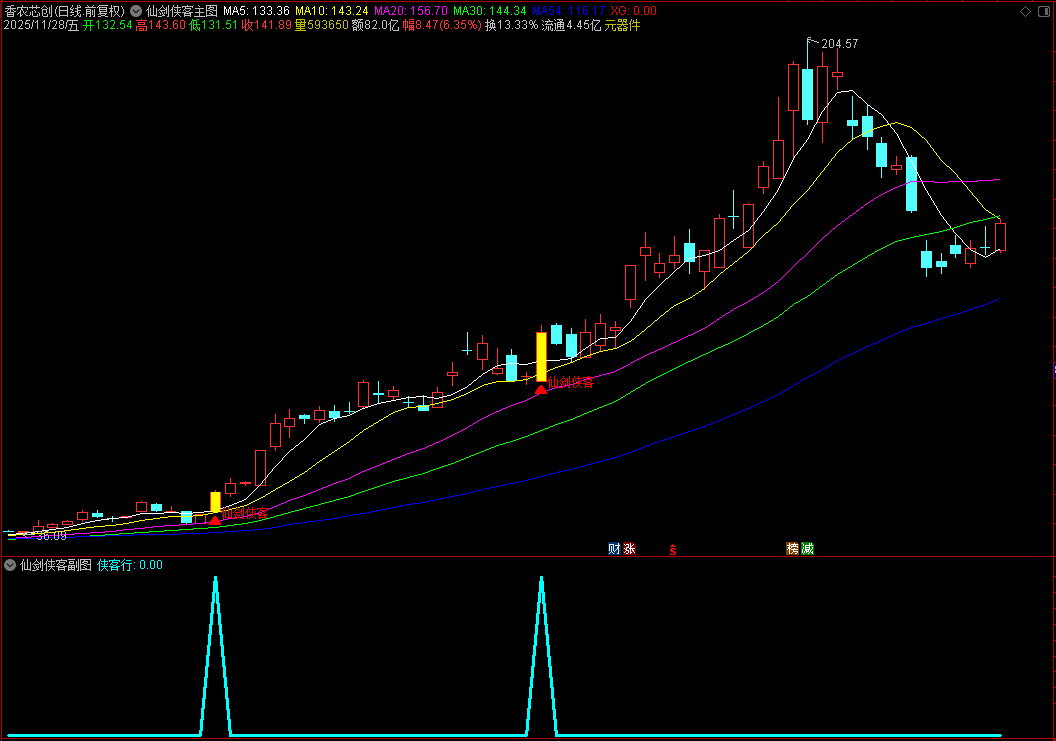The image size is (1056, 741).
Task: Click the first 仙剑侠客 signal label
Action: pos(245,513)
